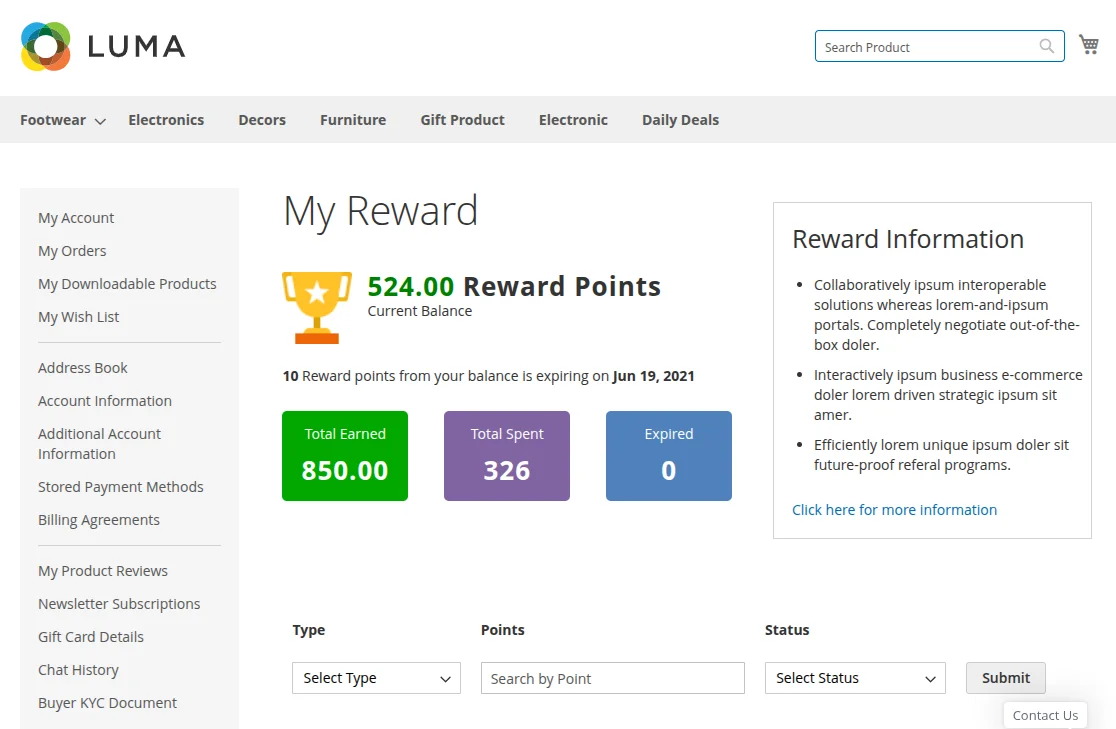The width and height of the screenshot is (1116, 729).
Task: Open the Gift Card Details page
Action: point(90,636)
